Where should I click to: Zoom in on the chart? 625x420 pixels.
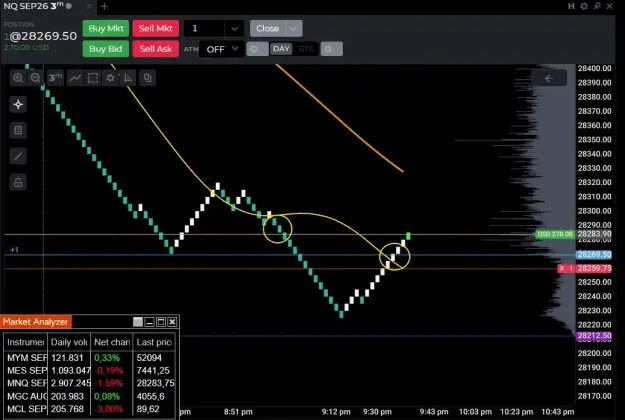point(18,78)
